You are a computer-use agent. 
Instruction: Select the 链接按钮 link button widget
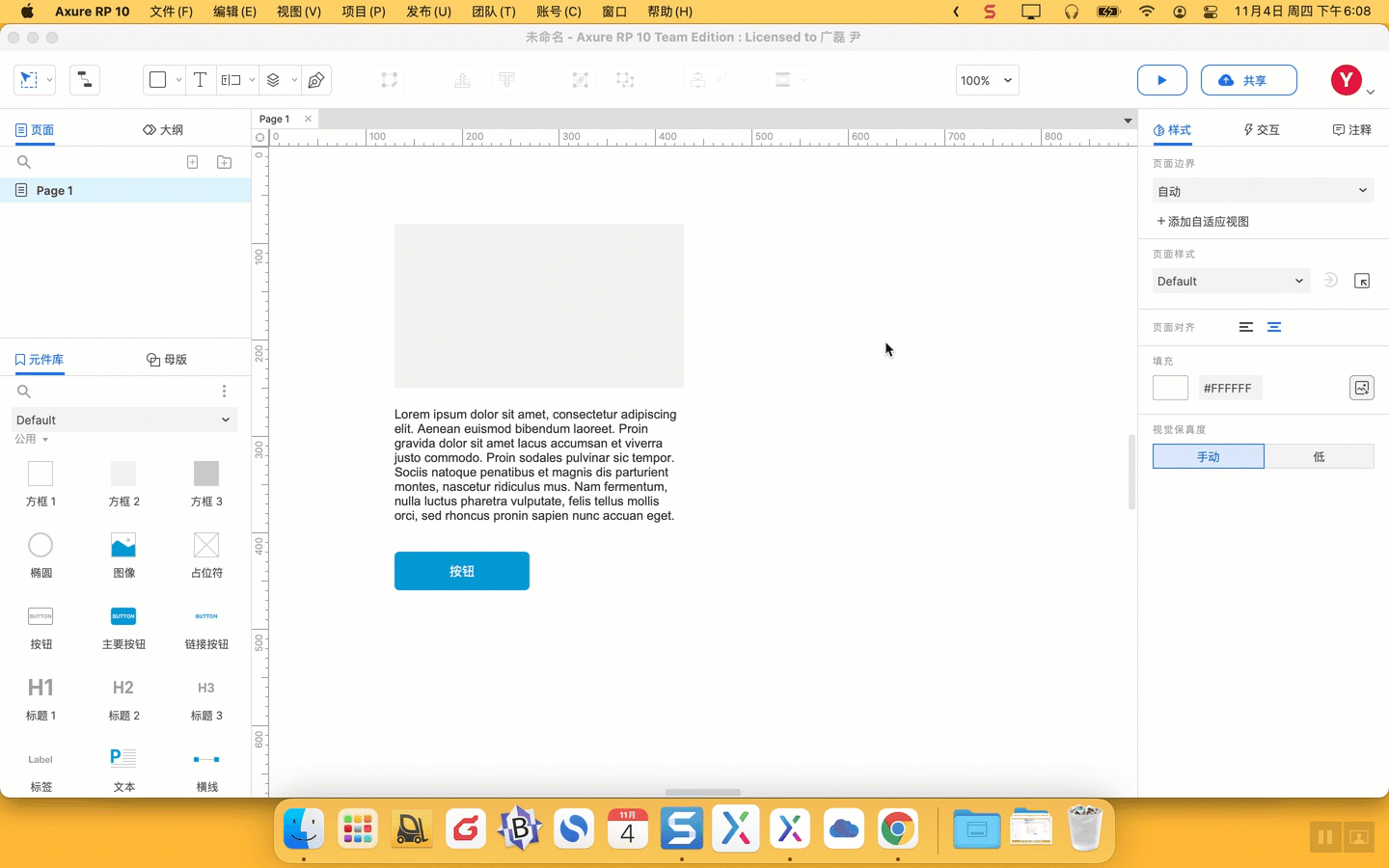[206, 626]
